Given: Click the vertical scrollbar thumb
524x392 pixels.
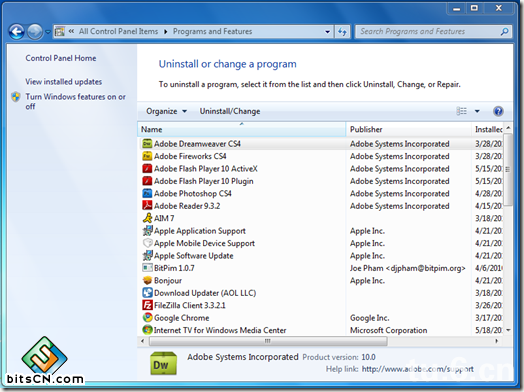Looking at the screenshot, I should click(x=508, y=169).
